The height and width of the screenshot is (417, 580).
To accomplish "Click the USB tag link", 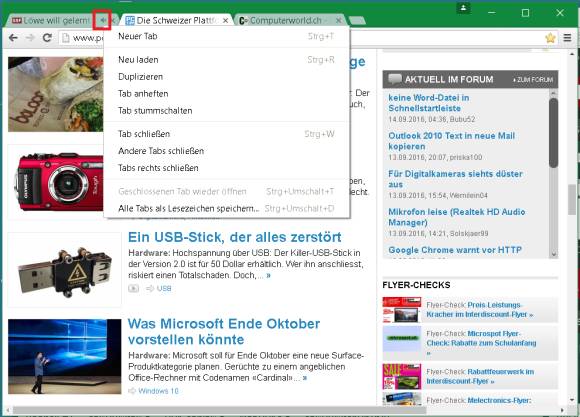I will click(164, 288).
